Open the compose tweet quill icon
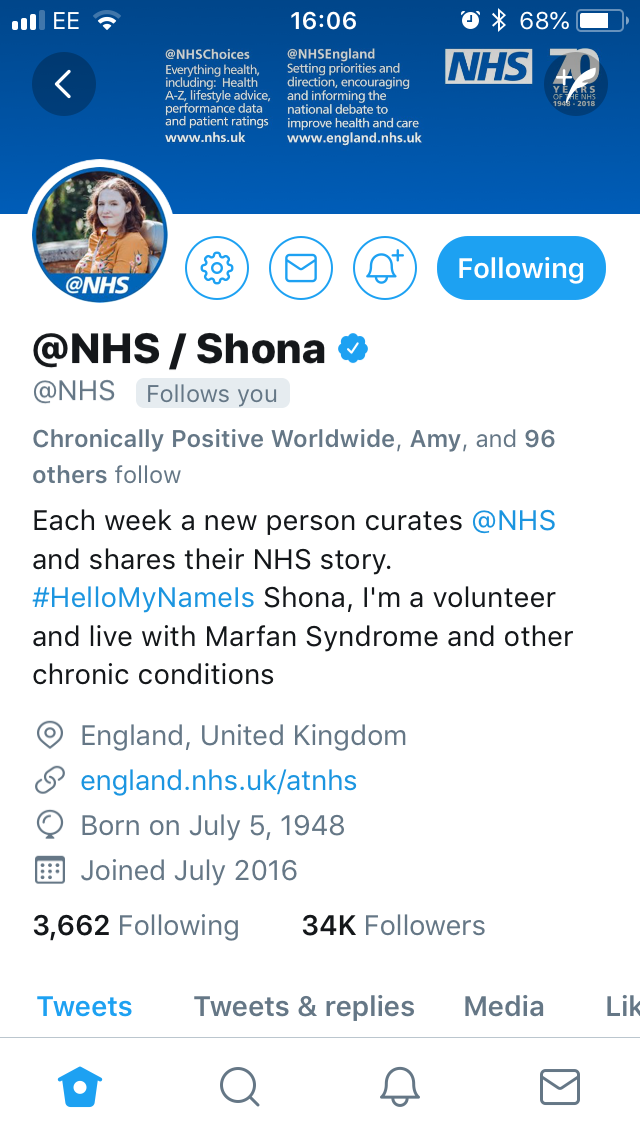This screenshot has width=640, height=1136. tap(576, 84)
